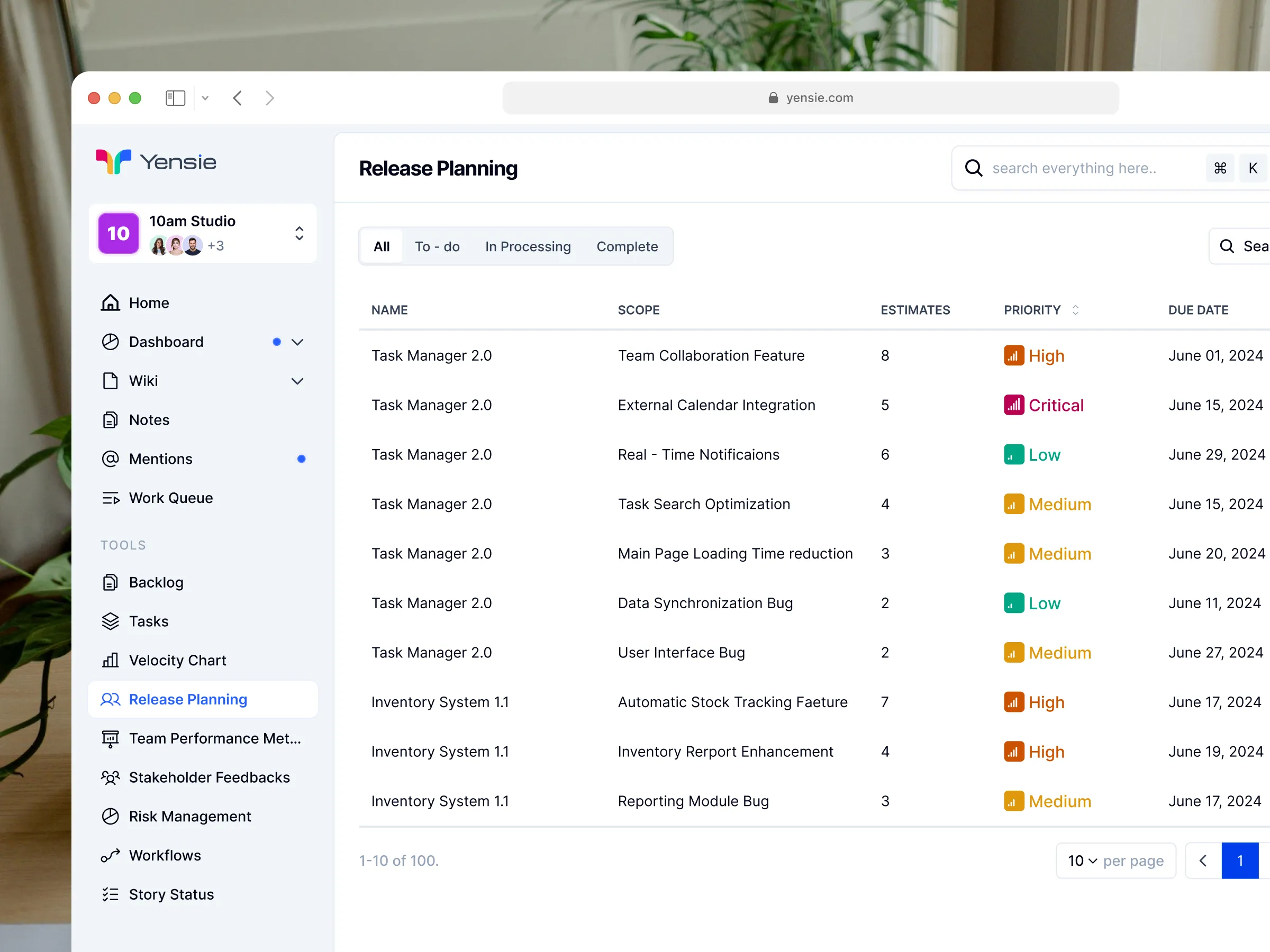The width and height of the screenshot is (1270, 952).
Task: Expand the Wiki submenu chevron
Action: pos(297,381)
